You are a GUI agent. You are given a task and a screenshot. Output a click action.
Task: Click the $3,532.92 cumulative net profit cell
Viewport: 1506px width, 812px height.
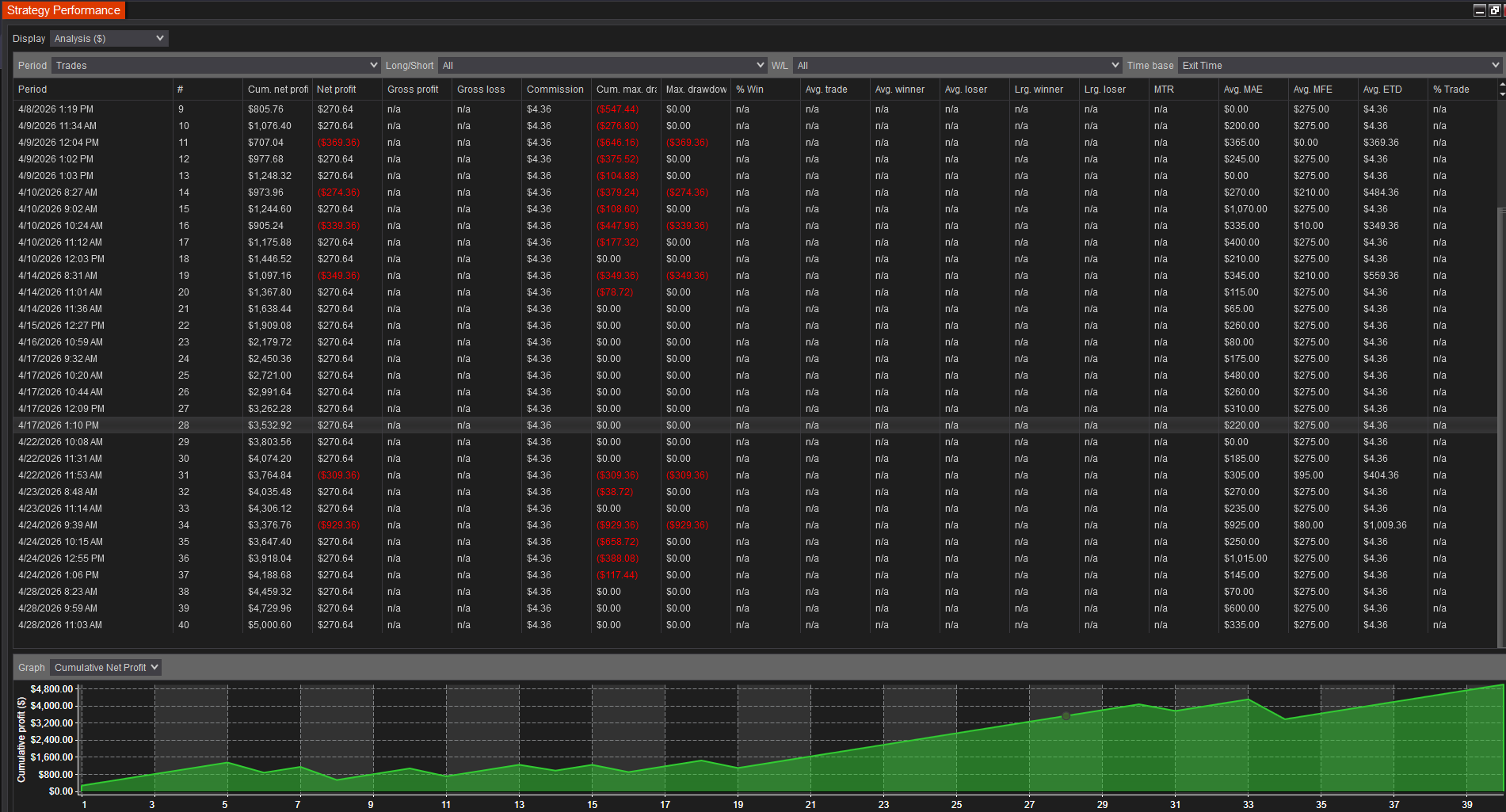pos(277,425)
